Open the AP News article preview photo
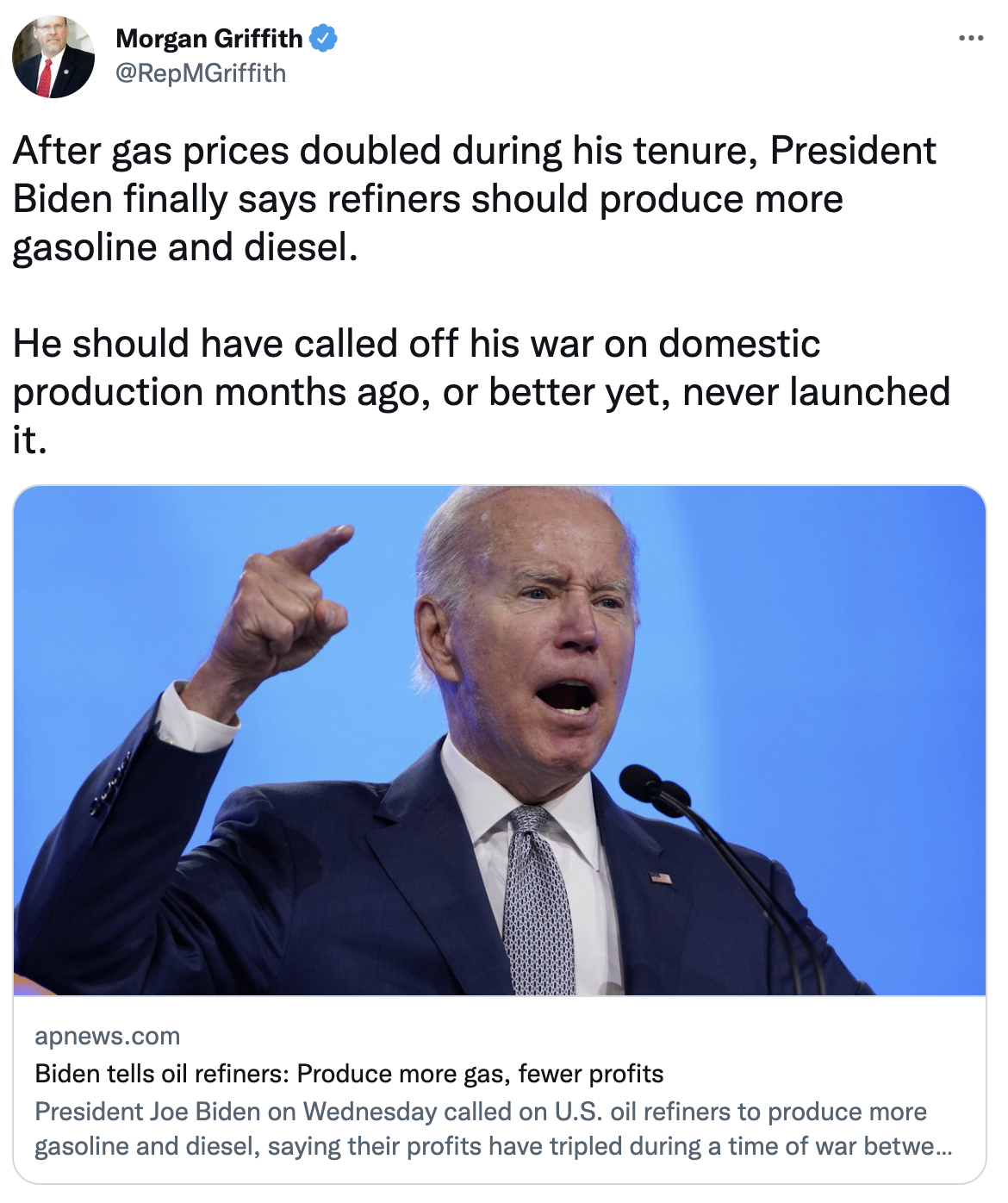Screen dimensions: 1008x1203 (500, 741)
